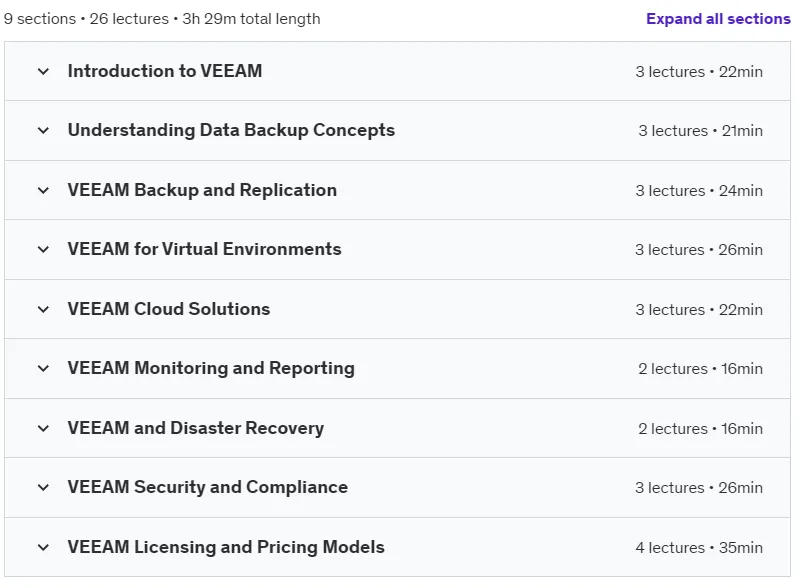This screenshot has width=798, height=588.
Task: Expand VEEAM Licensing and Pricing Models chevron
Action: 43,548
